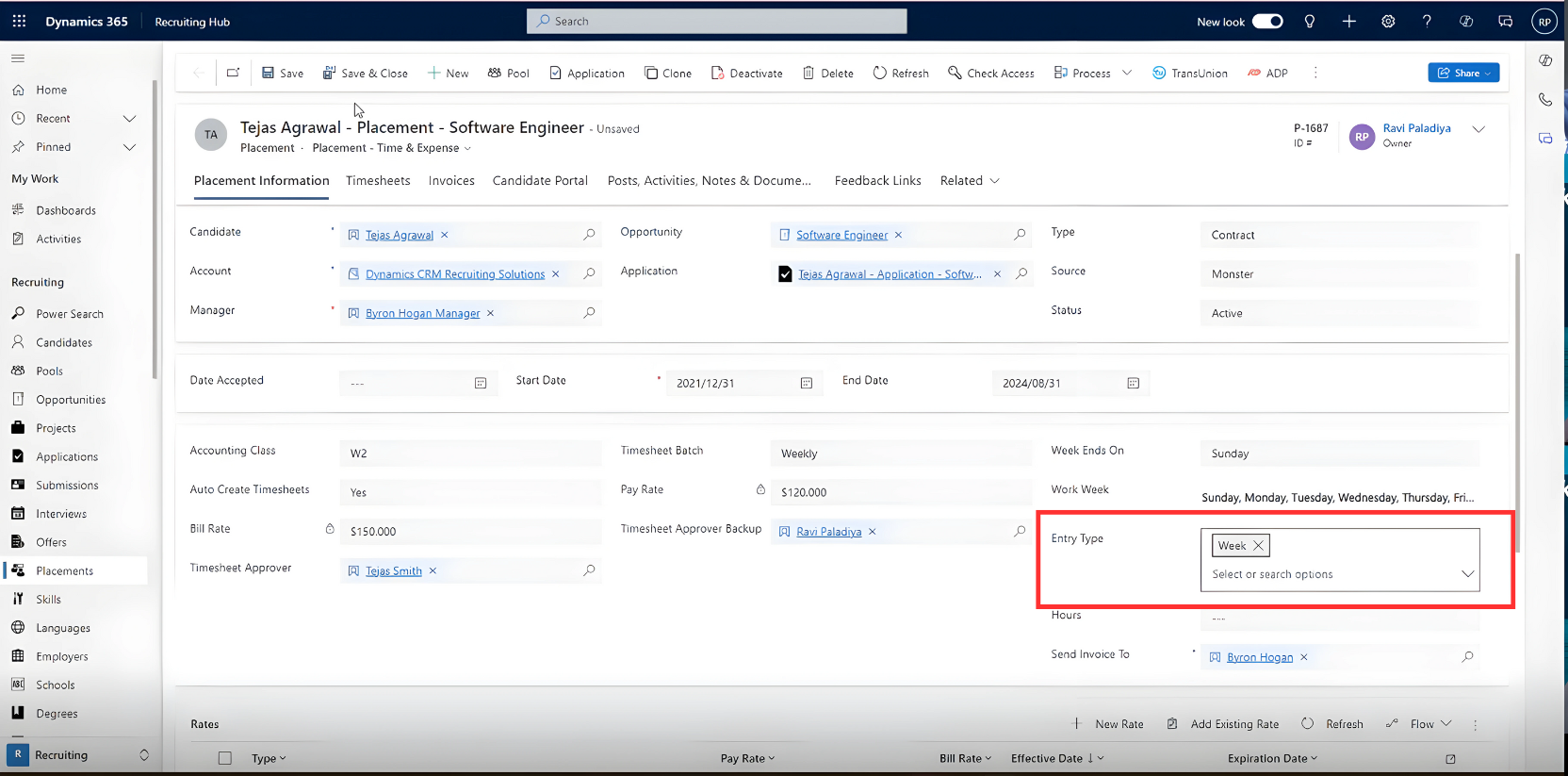Open Opportunities in sidebar
The width and height of the screenshot is (1568, 776).
pyautogui.click(x=71, y=400)
